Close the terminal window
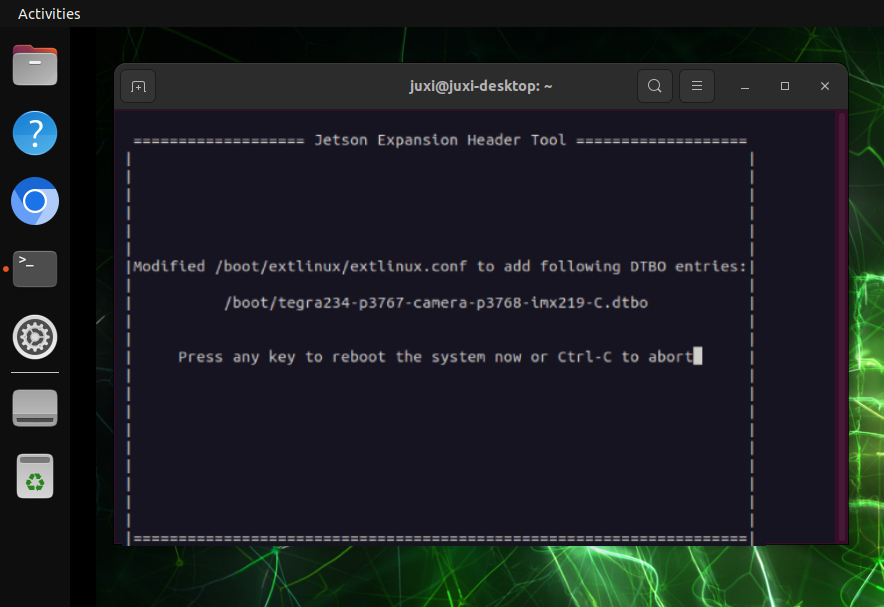The height and width of the screenshot is (607, 884). (x=825, y=86)
